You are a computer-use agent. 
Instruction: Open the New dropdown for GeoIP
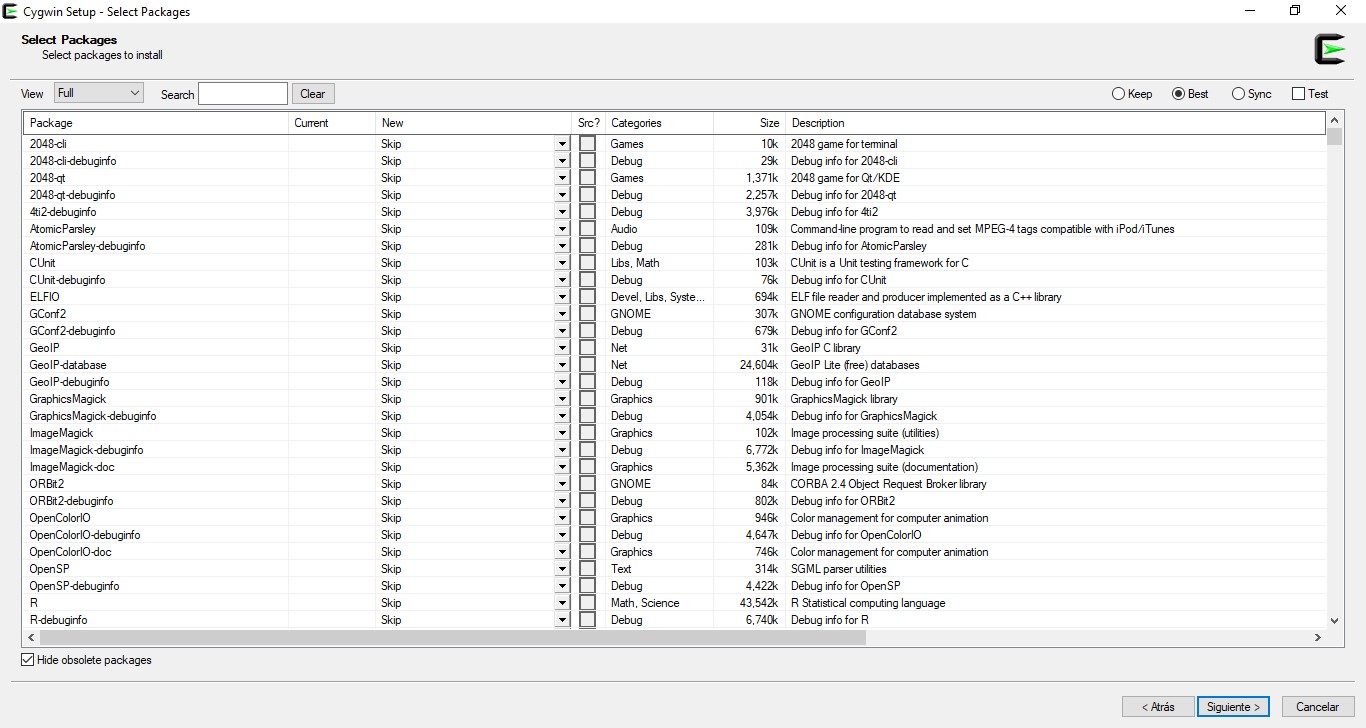click(561, 348)
